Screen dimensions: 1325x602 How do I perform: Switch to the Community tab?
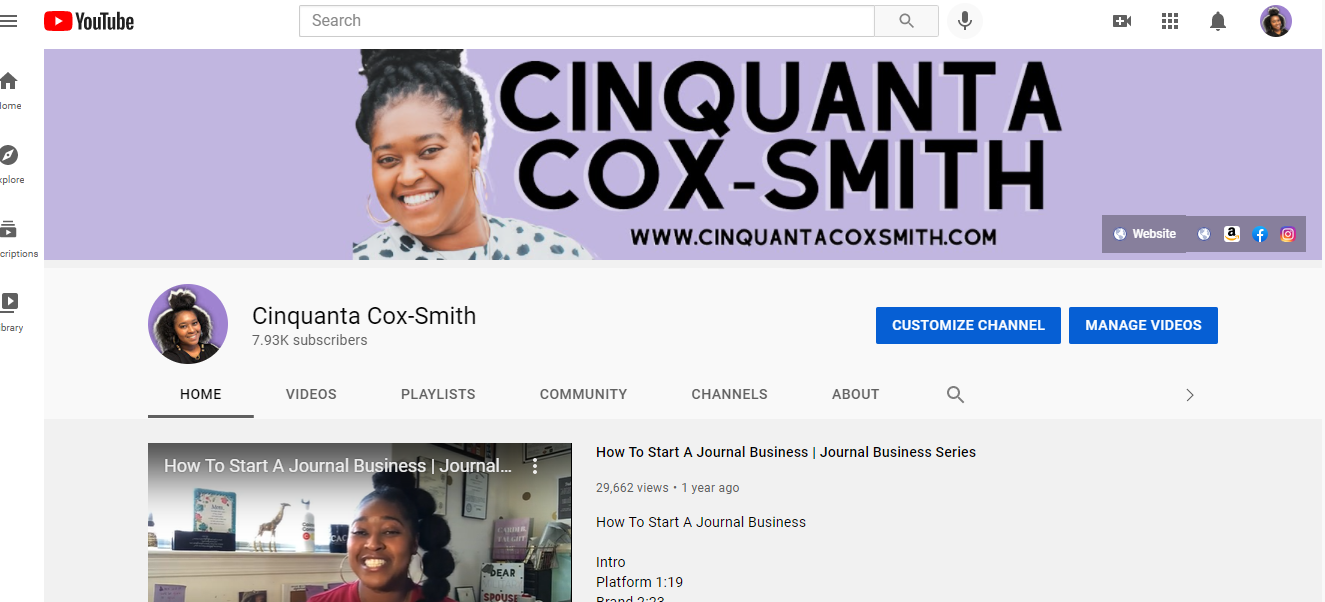click(x=583, y=394)
